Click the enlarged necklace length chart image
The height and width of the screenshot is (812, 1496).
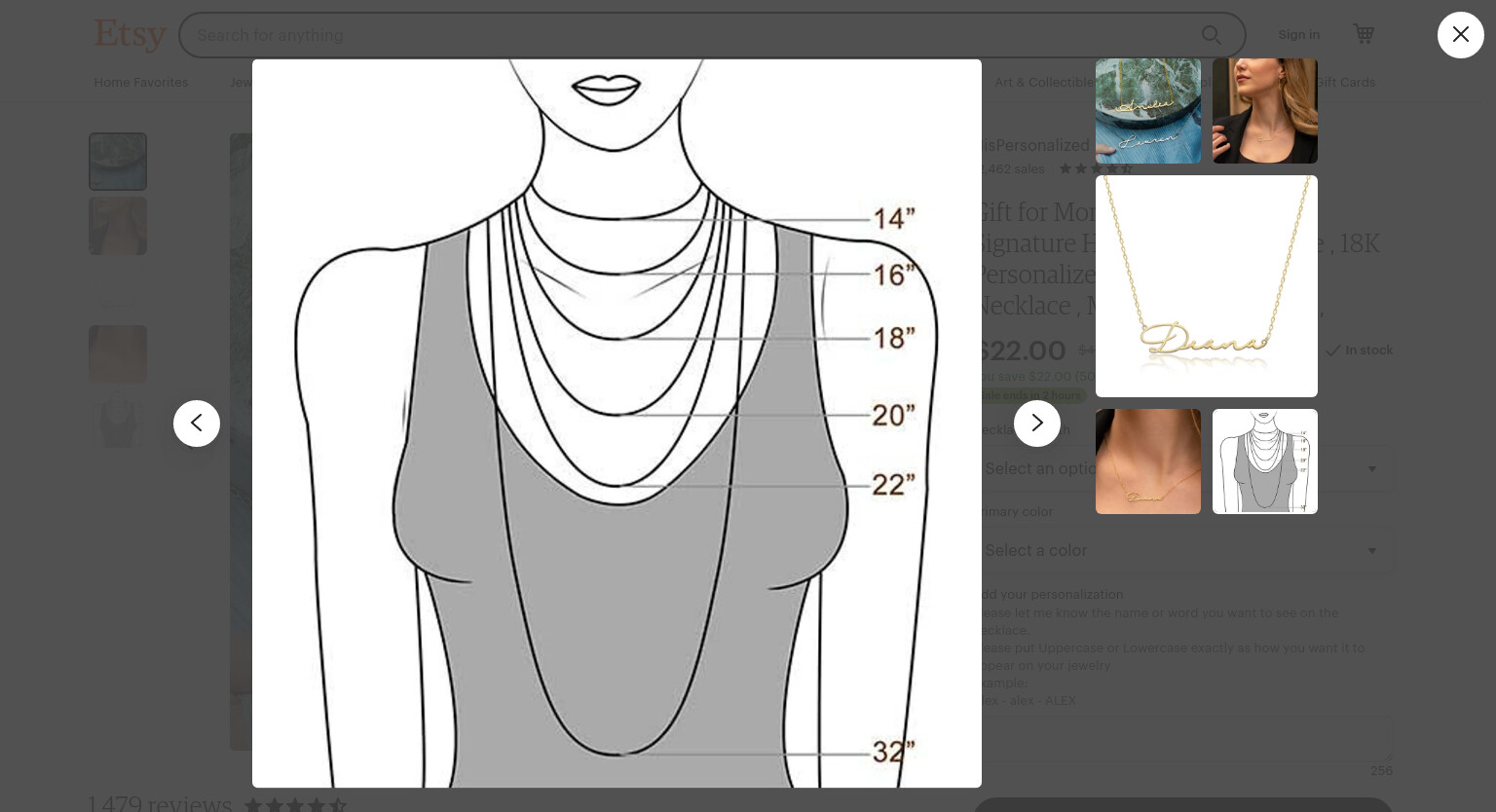(617, 424)
